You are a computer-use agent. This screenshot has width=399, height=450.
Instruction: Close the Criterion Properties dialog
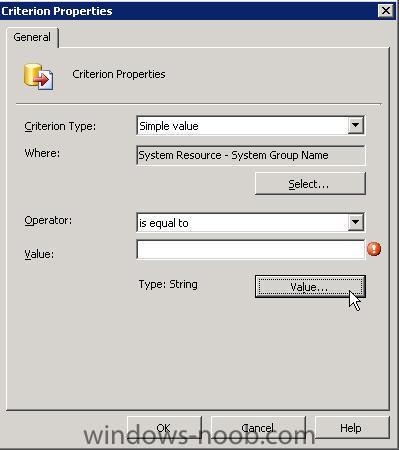click(386, 11)
